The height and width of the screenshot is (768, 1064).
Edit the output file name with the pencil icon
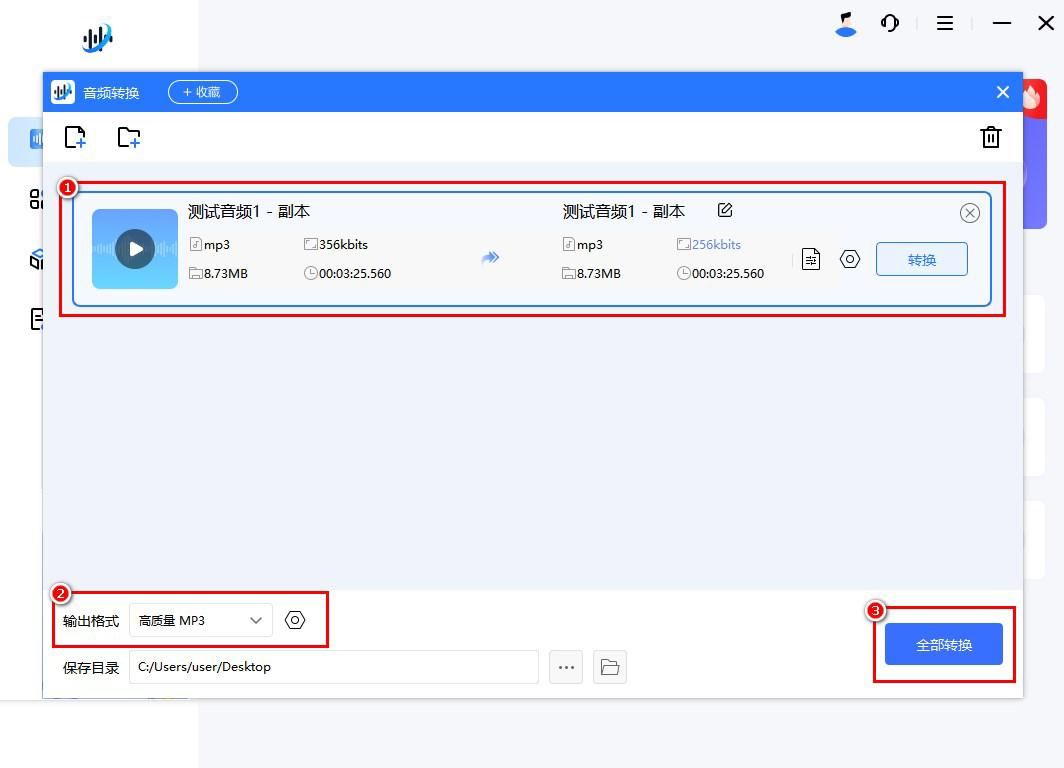(x=725, y=210)
